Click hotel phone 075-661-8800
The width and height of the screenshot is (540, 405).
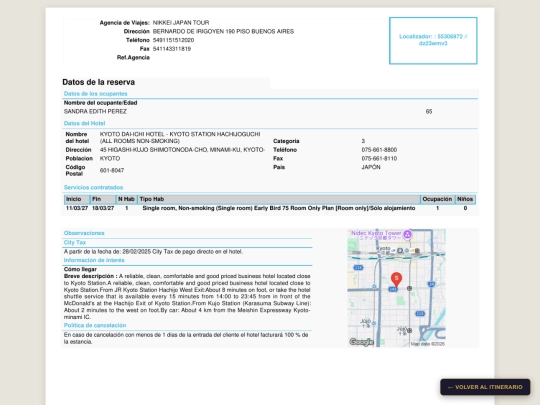[x=379, y=150]
